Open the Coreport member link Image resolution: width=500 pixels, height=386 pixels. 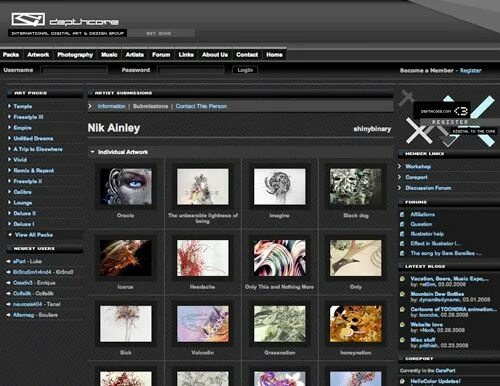click(x=416, y=177)
